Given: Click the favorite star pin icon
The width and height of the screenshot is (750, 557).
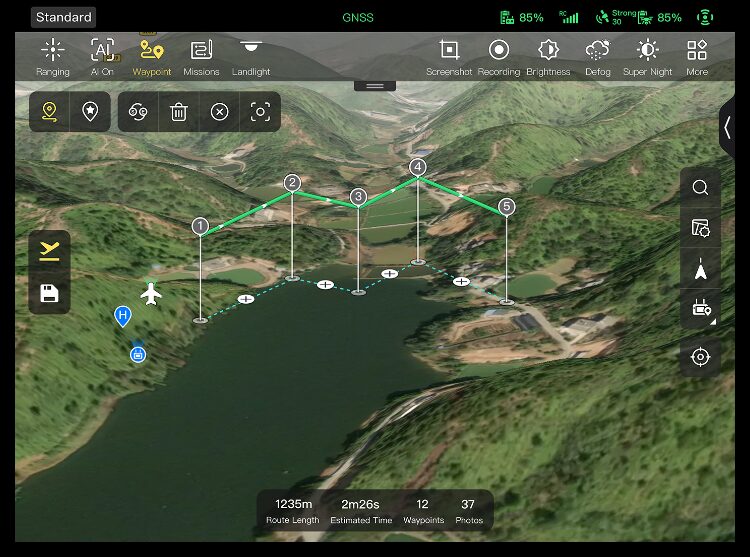Looking at the screenshot, I should (90, 112).
